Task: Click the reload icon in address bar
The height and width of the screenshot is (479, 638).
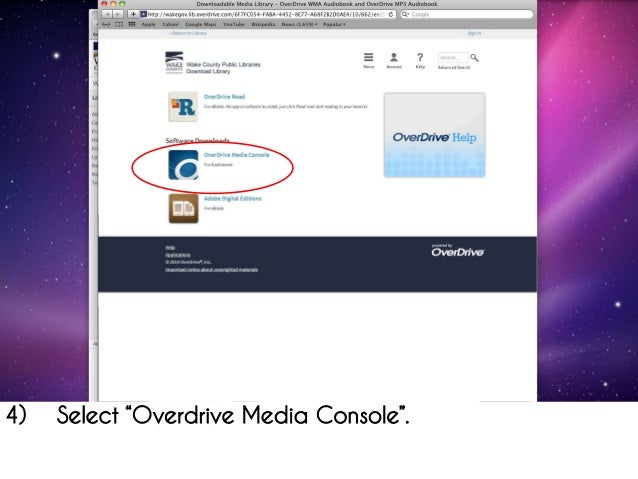Action: 391,14
